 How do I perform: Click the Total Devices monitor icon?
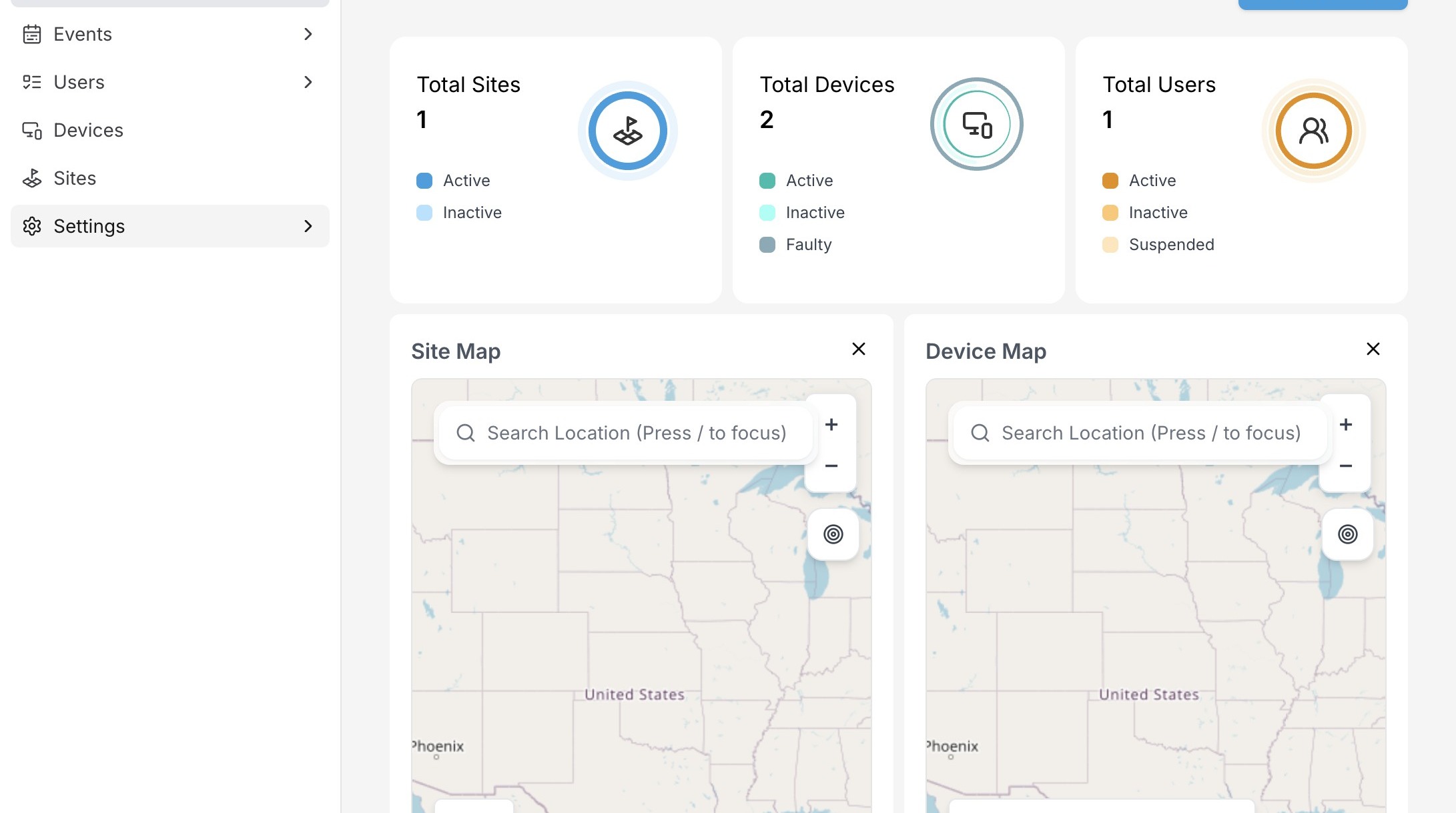[x=977, y=125]
